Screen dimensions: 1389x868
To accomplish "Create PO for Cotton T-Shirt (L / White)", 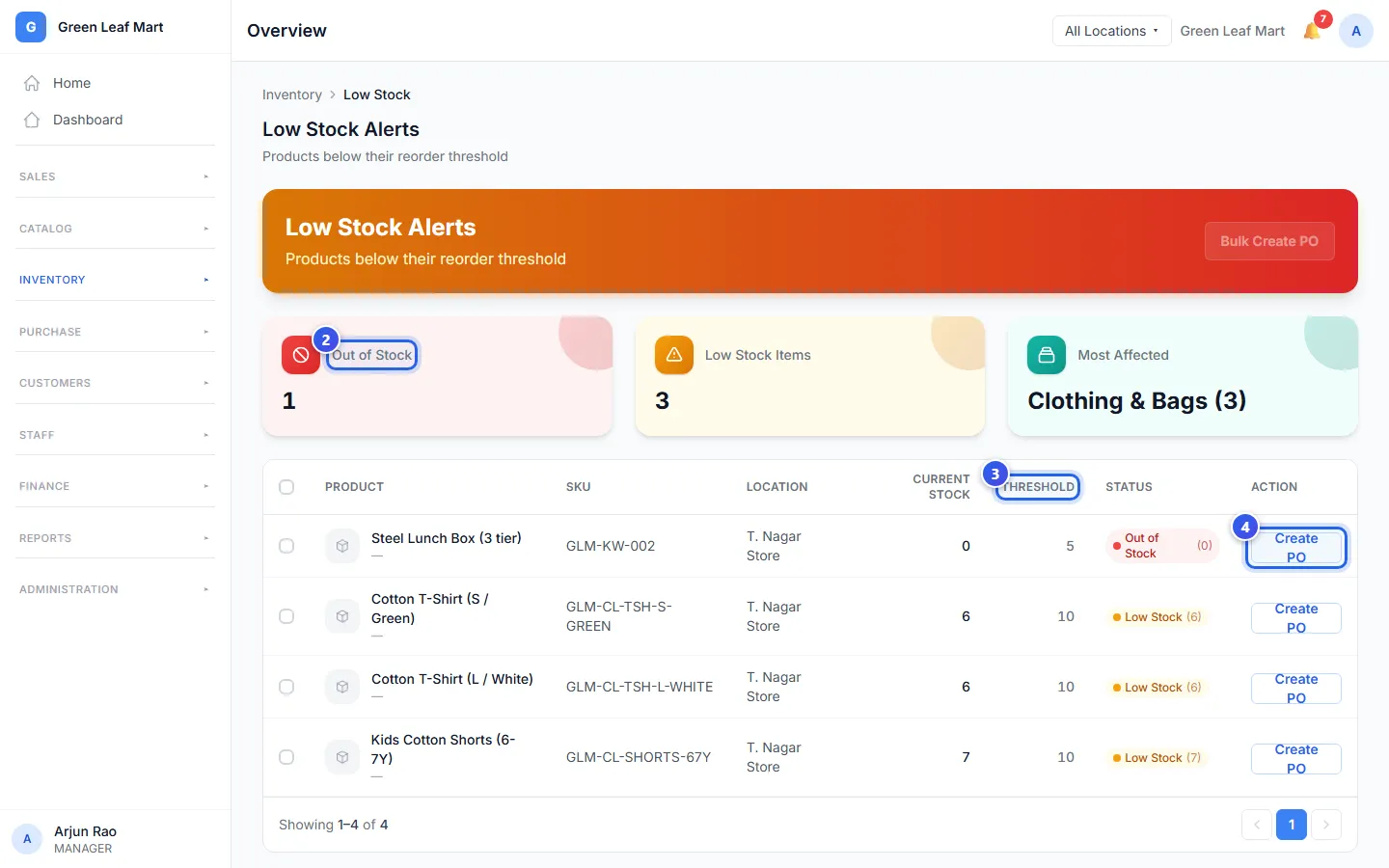I will [1296, 689].
